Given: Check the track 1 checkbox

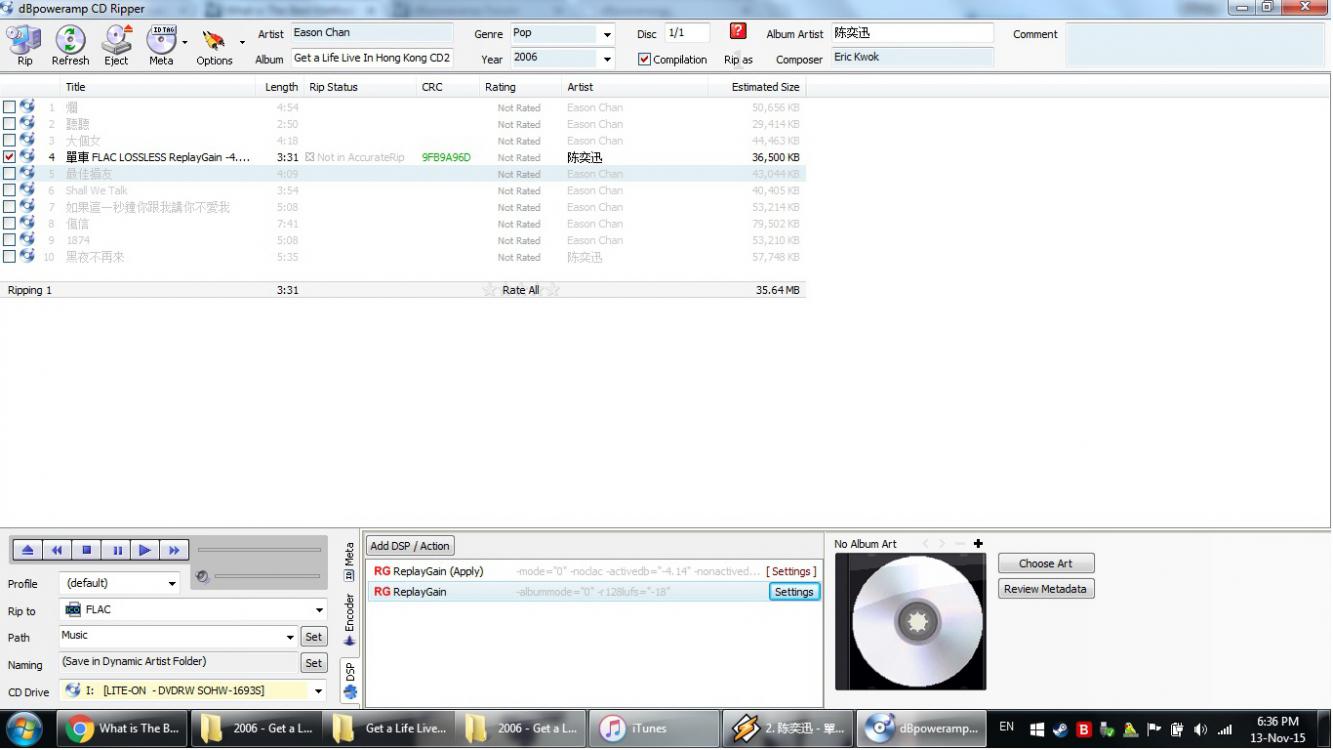Looking at the screenshot, I should click(9, 107).
